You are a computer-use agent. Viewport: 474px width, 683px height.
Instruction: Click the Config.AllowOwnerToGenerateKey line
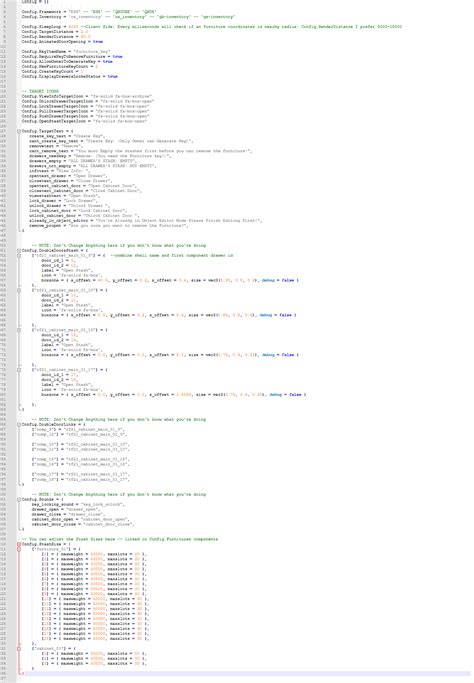(x=67, y=61)
